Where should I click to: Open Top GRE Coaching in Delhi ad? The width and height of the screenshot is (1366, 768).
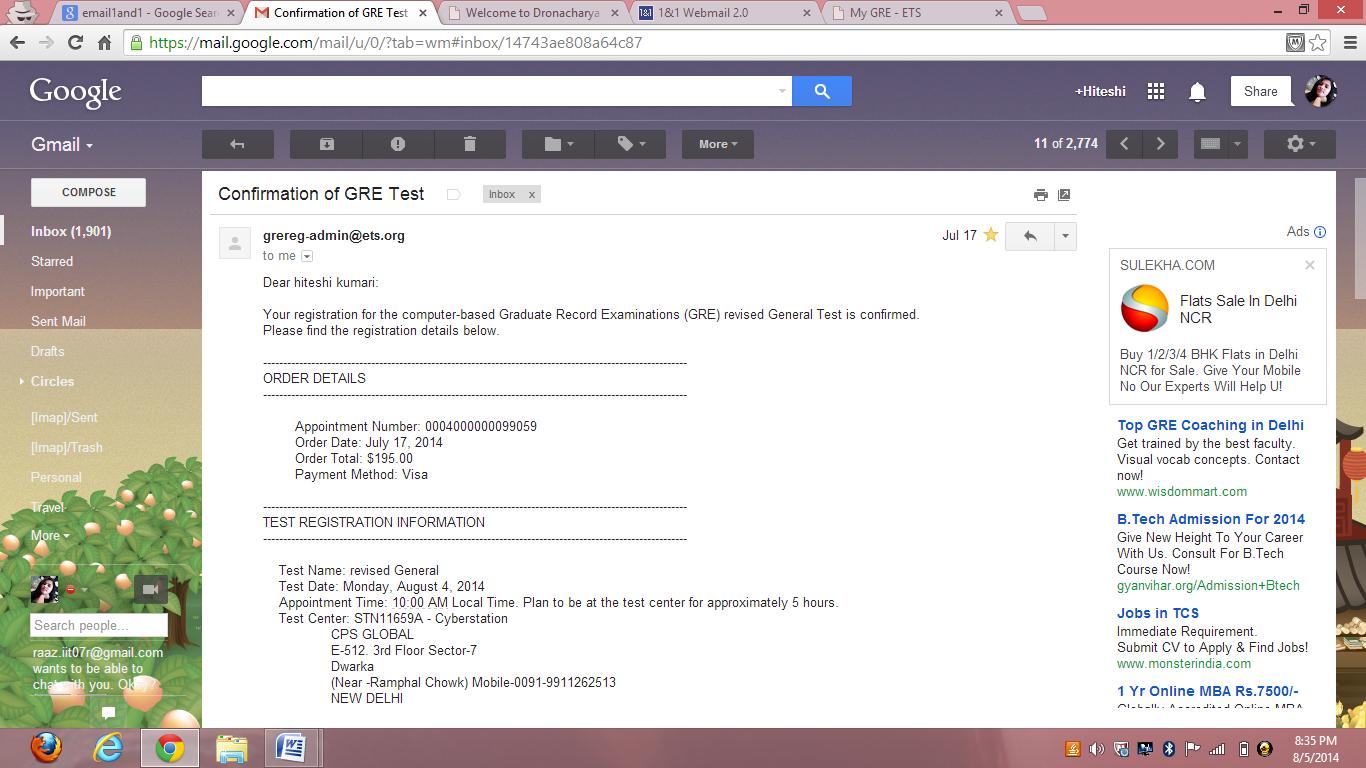point(1210,425)
